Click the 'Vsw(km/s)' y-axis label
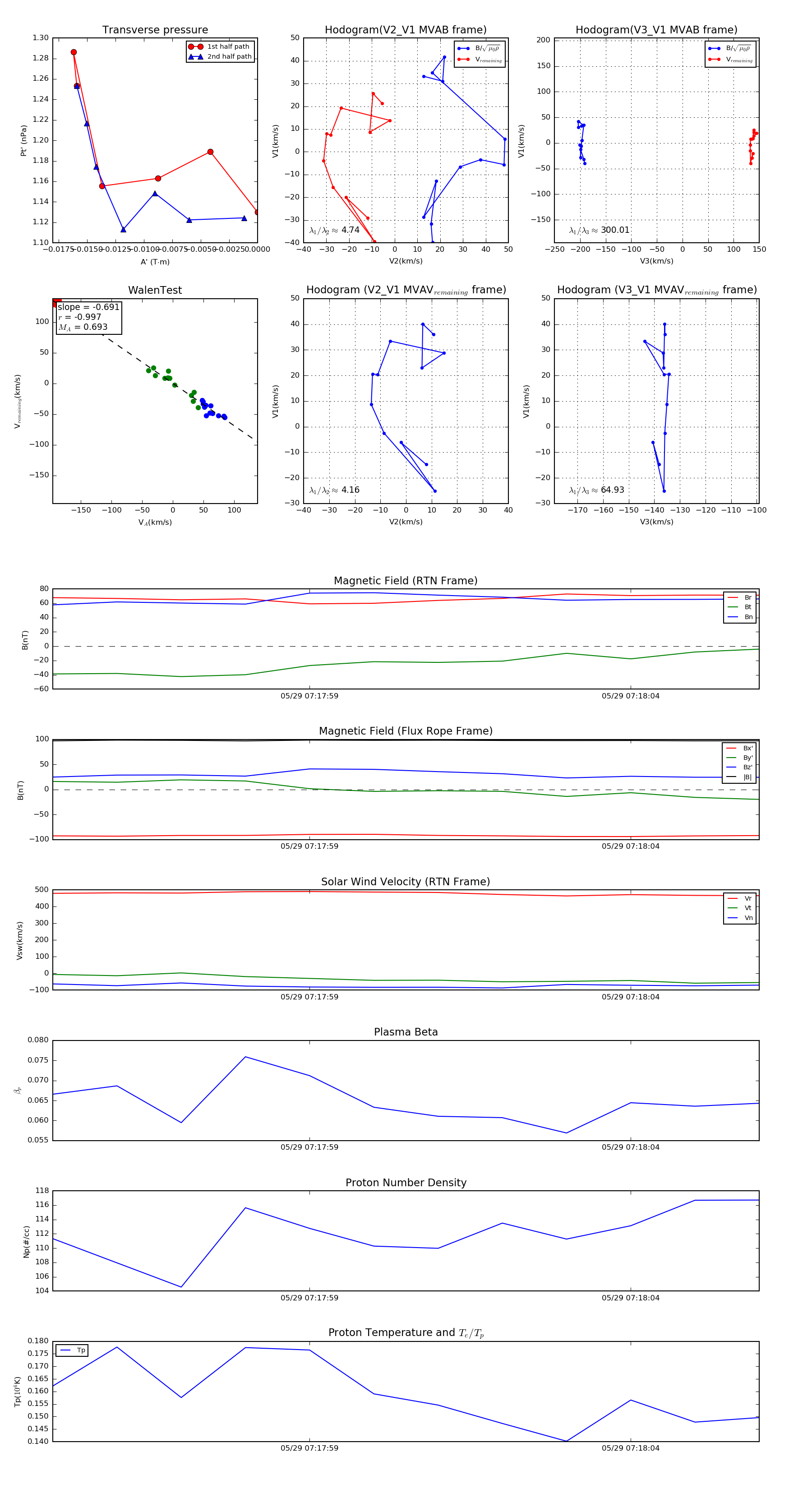812x1489 pixels. point(20,940)
